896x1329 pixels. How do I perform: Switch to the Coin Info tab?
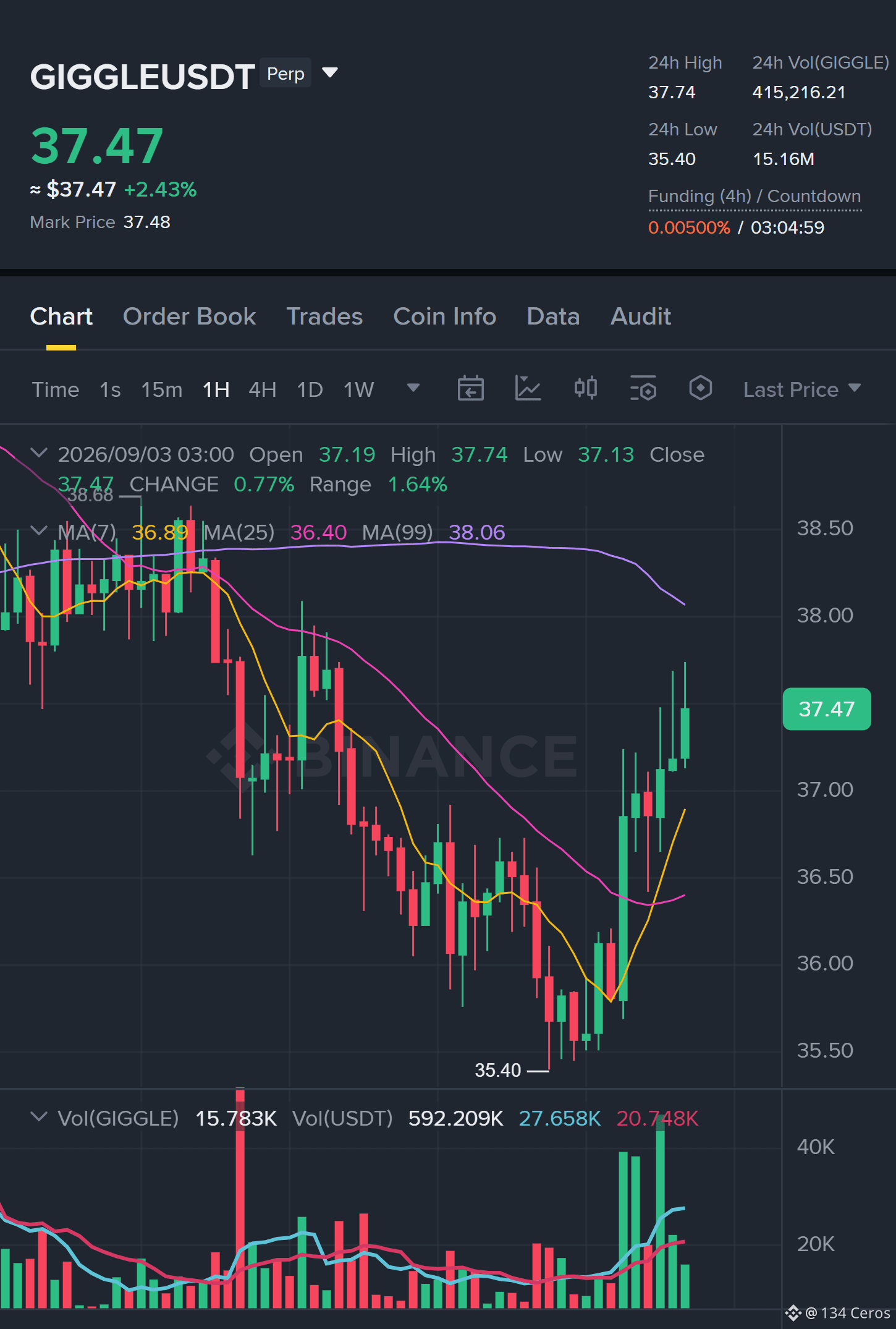445,316
